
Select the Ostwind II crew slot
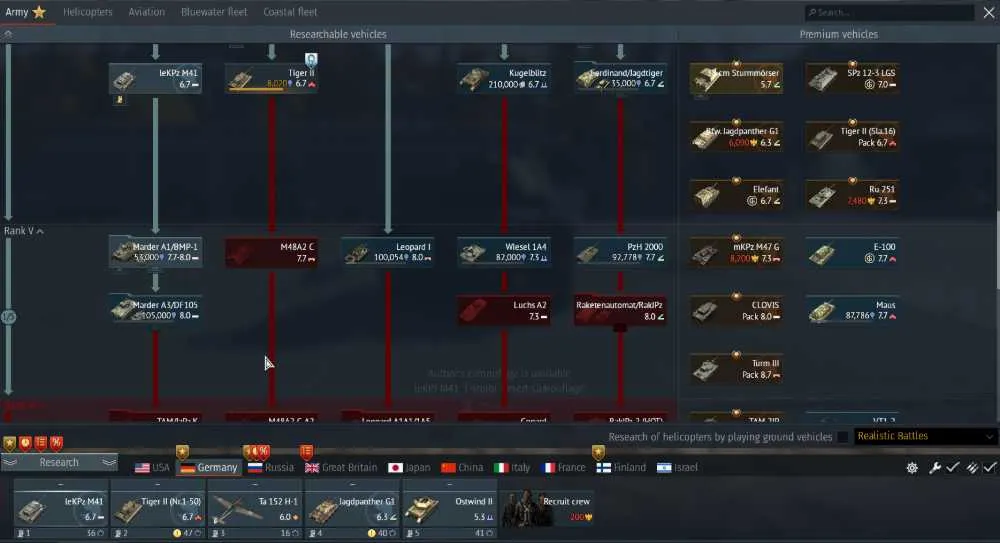(450, 509)
